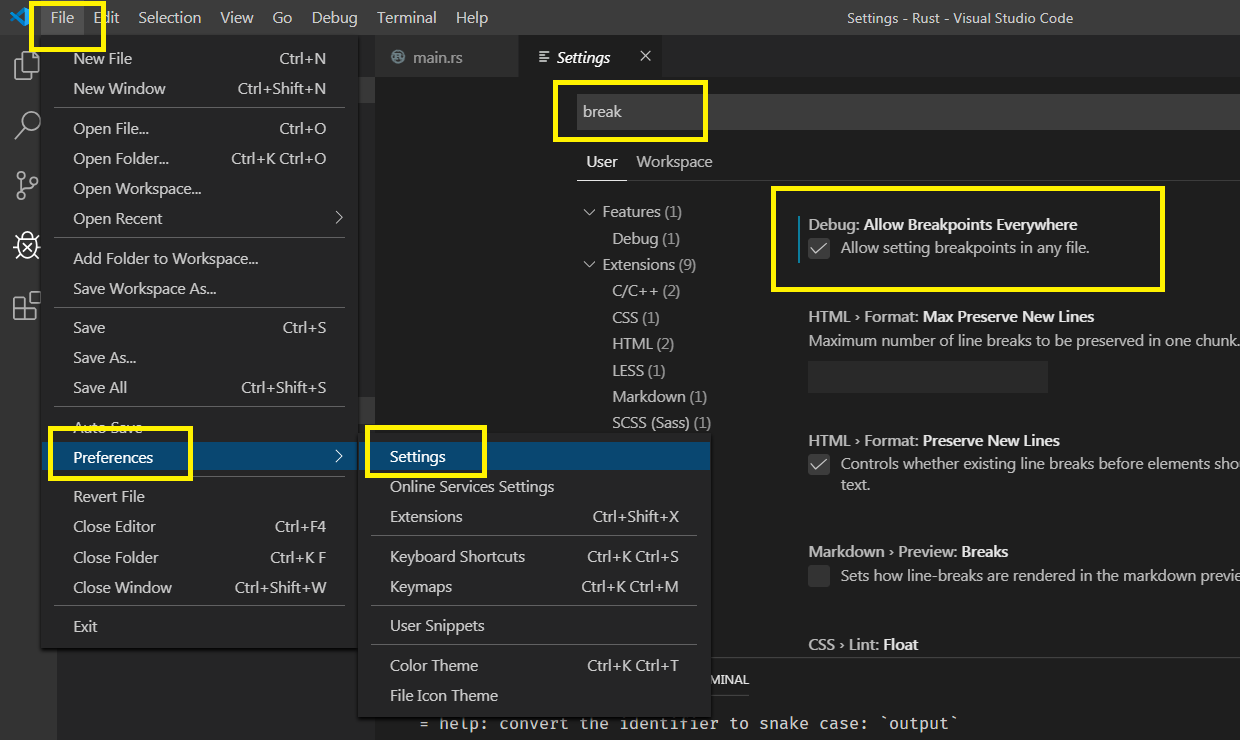1240x740 pixels.
Task: Collapse the Extensions (9) tree group
Action: [589, 265]
